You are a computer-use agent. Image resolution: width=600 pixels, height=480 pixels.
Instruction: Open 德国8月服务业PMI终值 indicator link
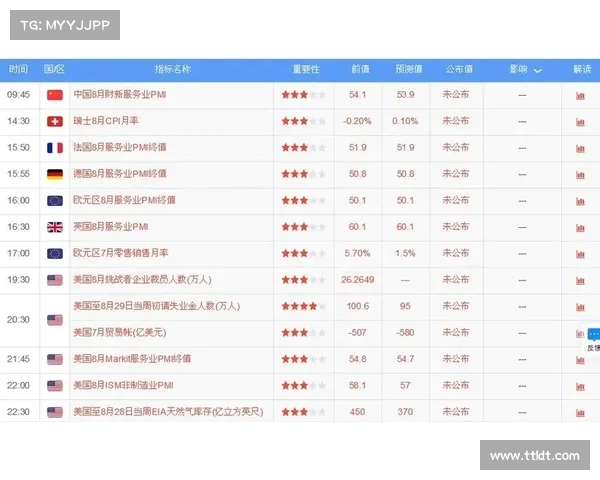pyautogui.click(x=120, y=174)
